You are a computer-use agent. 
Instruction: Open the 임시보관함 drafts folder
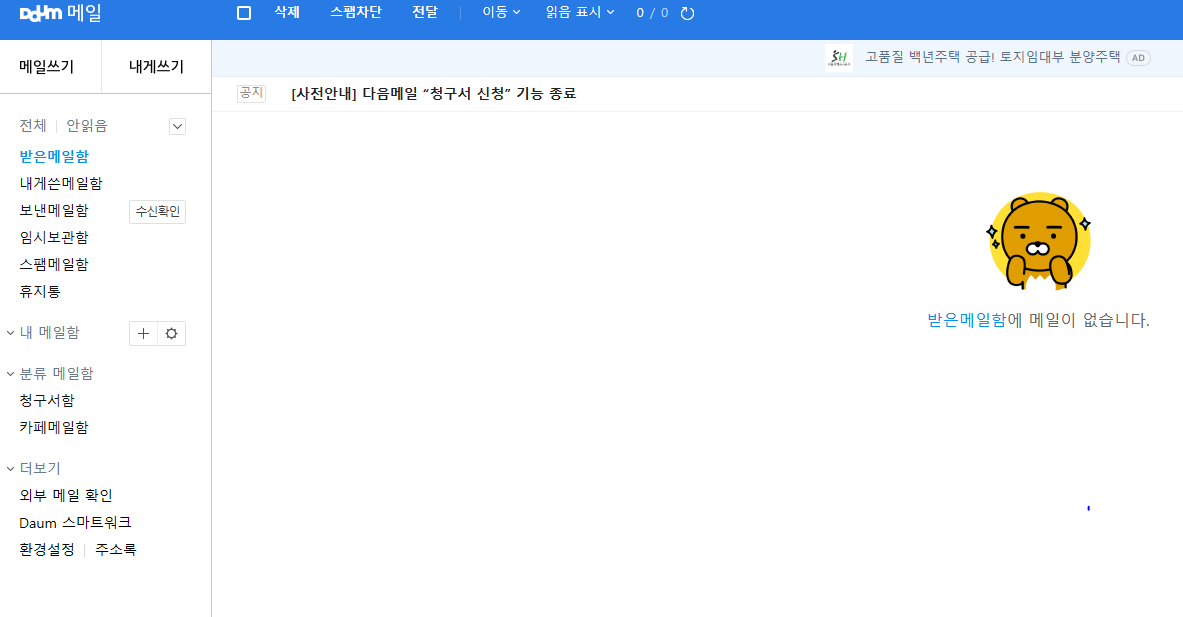tap(54, 238)
